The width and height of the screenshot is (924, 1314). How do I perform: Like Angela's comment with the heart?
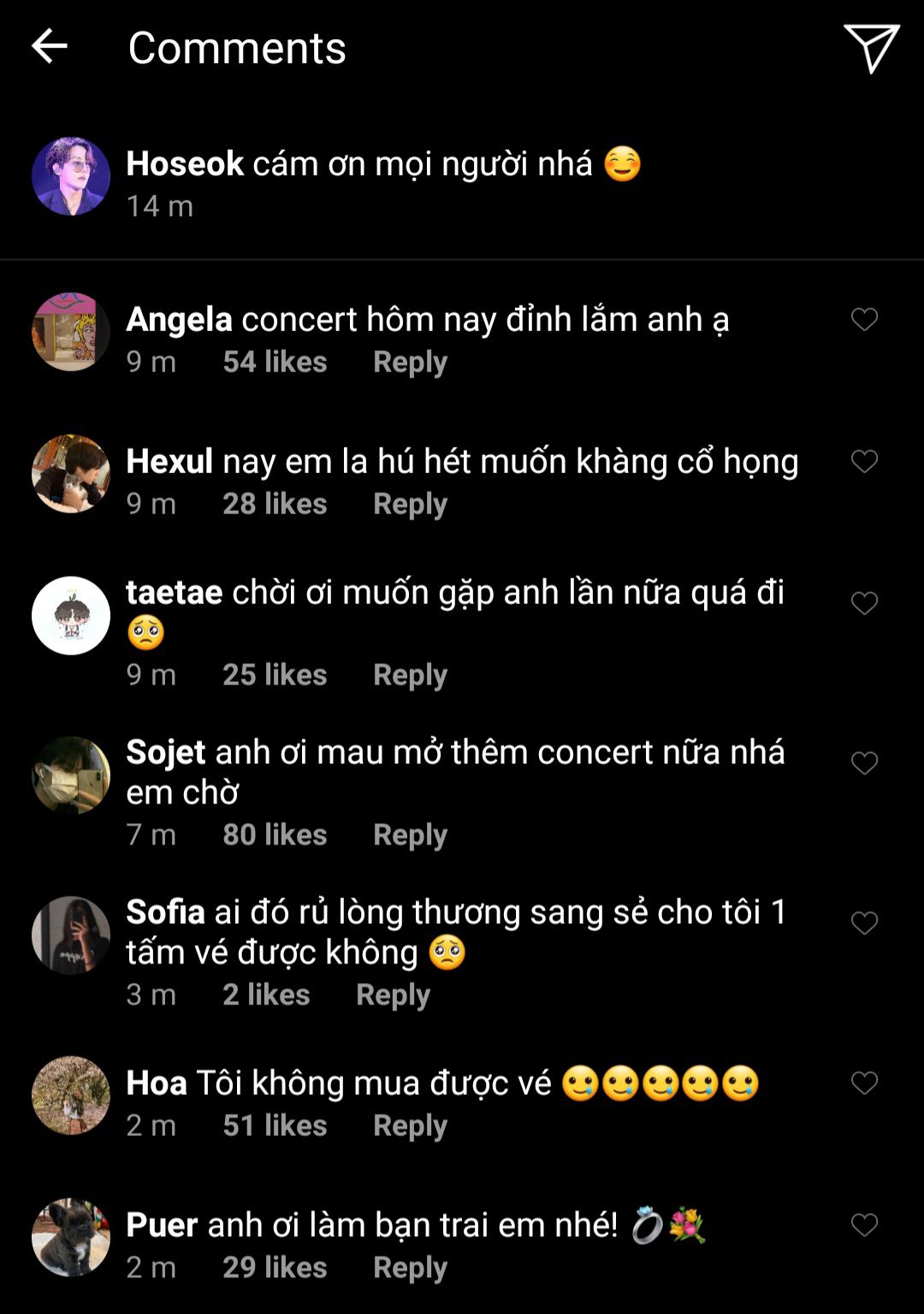pyautogui.click(x=864, y=320)
